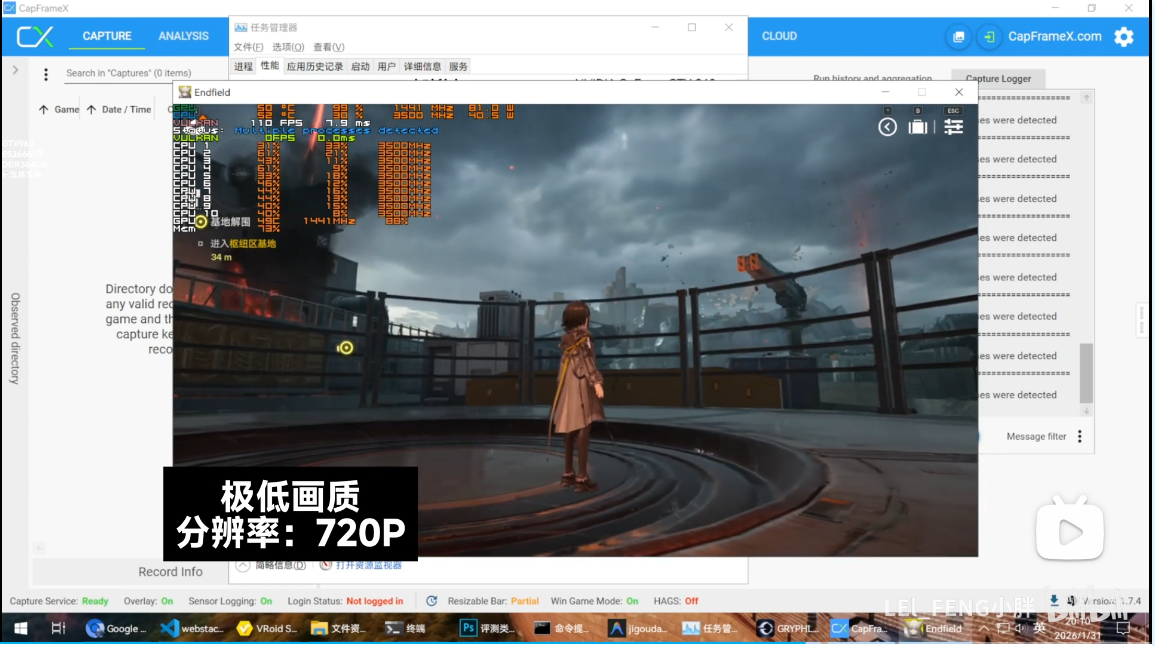Click the CapFrameX CX logo
Viewport: 1155px width, 646px height.
coord(35,36)
